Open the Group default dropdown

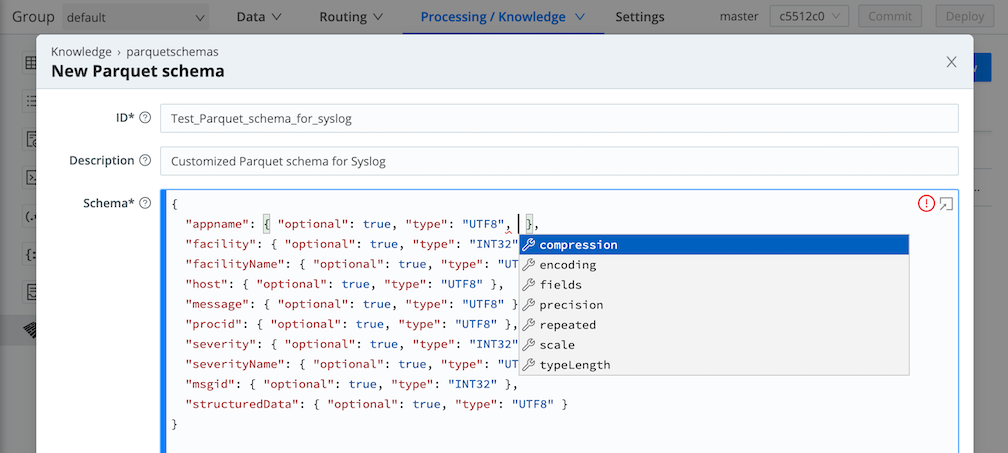pyautogui.click(x=136, y=17)
